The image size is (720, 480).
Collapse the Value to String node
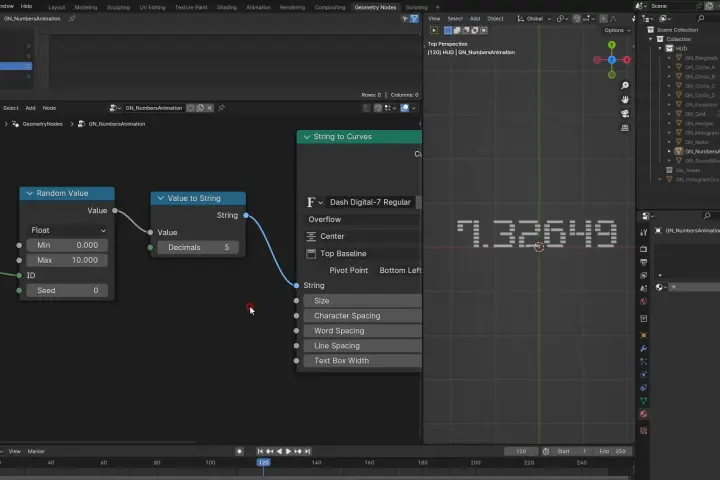tap(161, 198)
